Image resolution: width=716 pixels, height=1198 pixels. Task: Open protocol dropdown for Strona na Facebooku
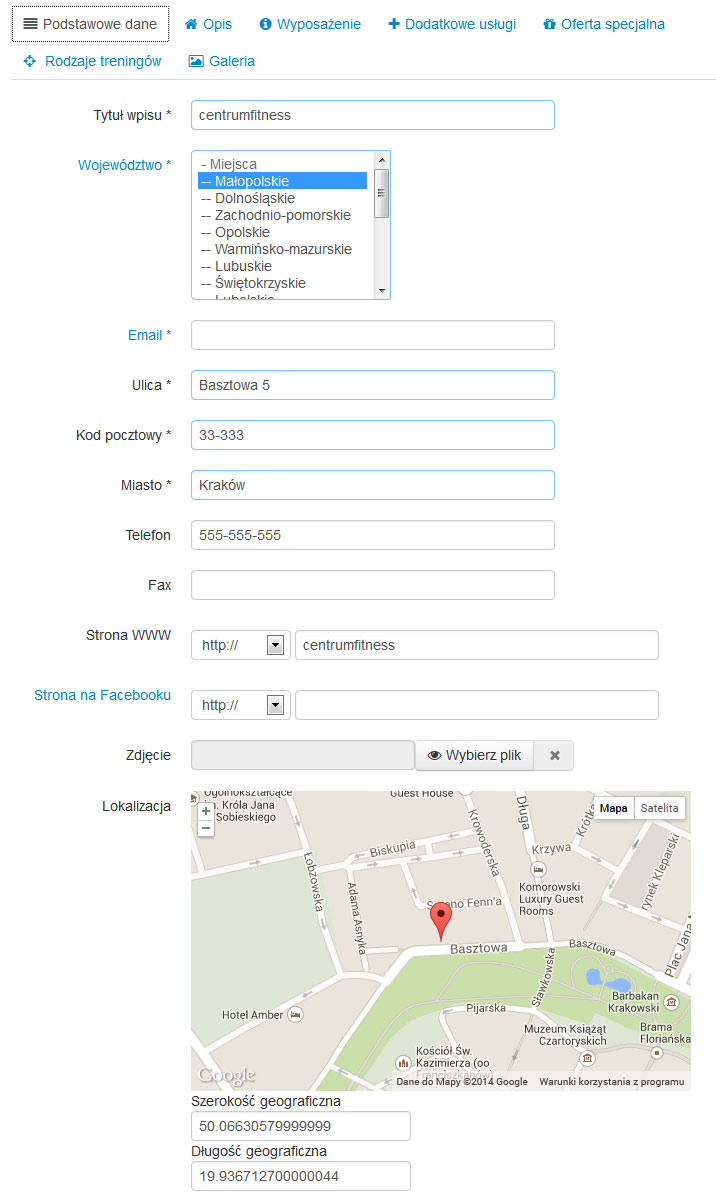241,706
